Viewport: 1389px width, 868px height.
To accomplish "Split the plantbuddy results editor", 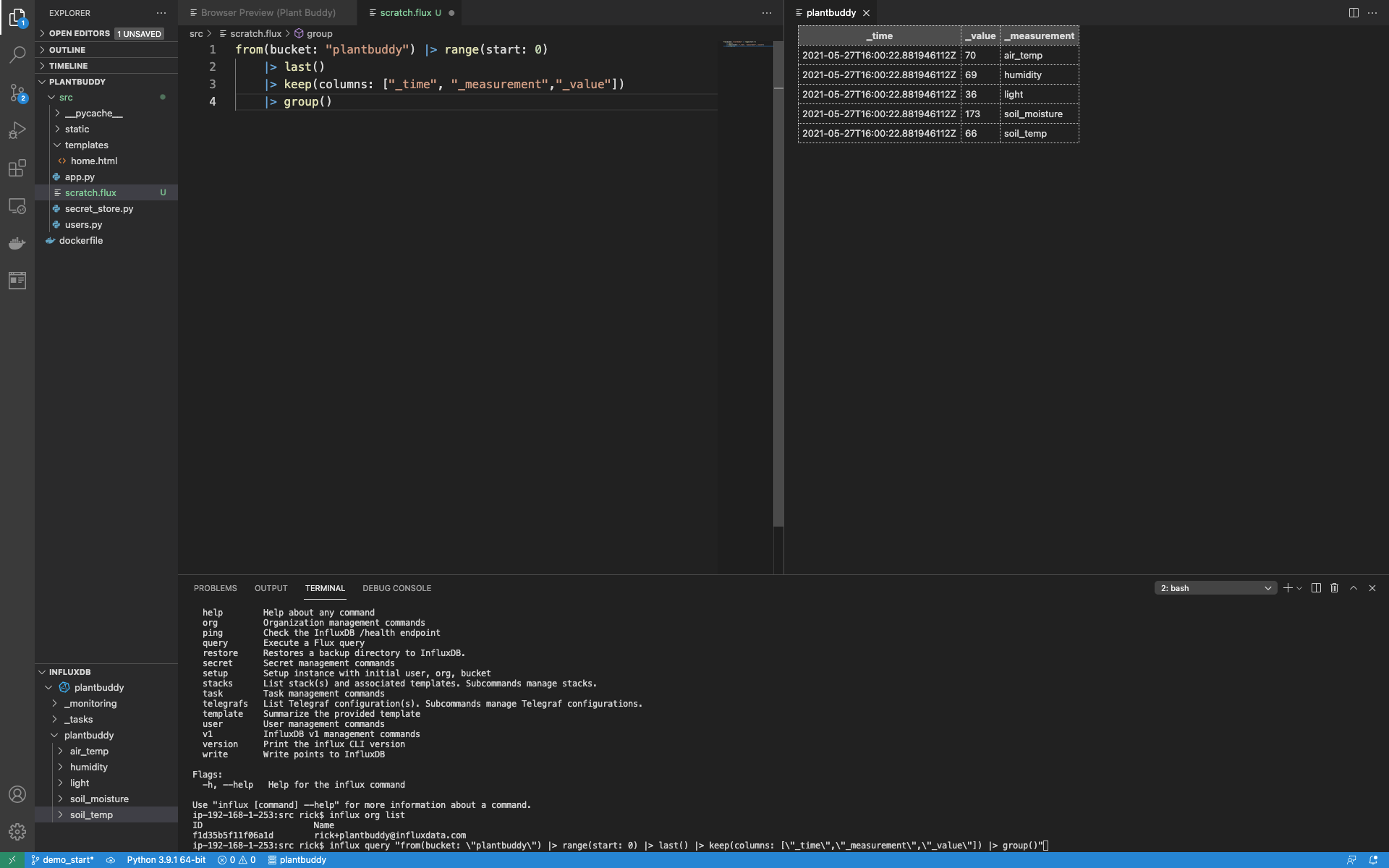I will coord(1354,13).
